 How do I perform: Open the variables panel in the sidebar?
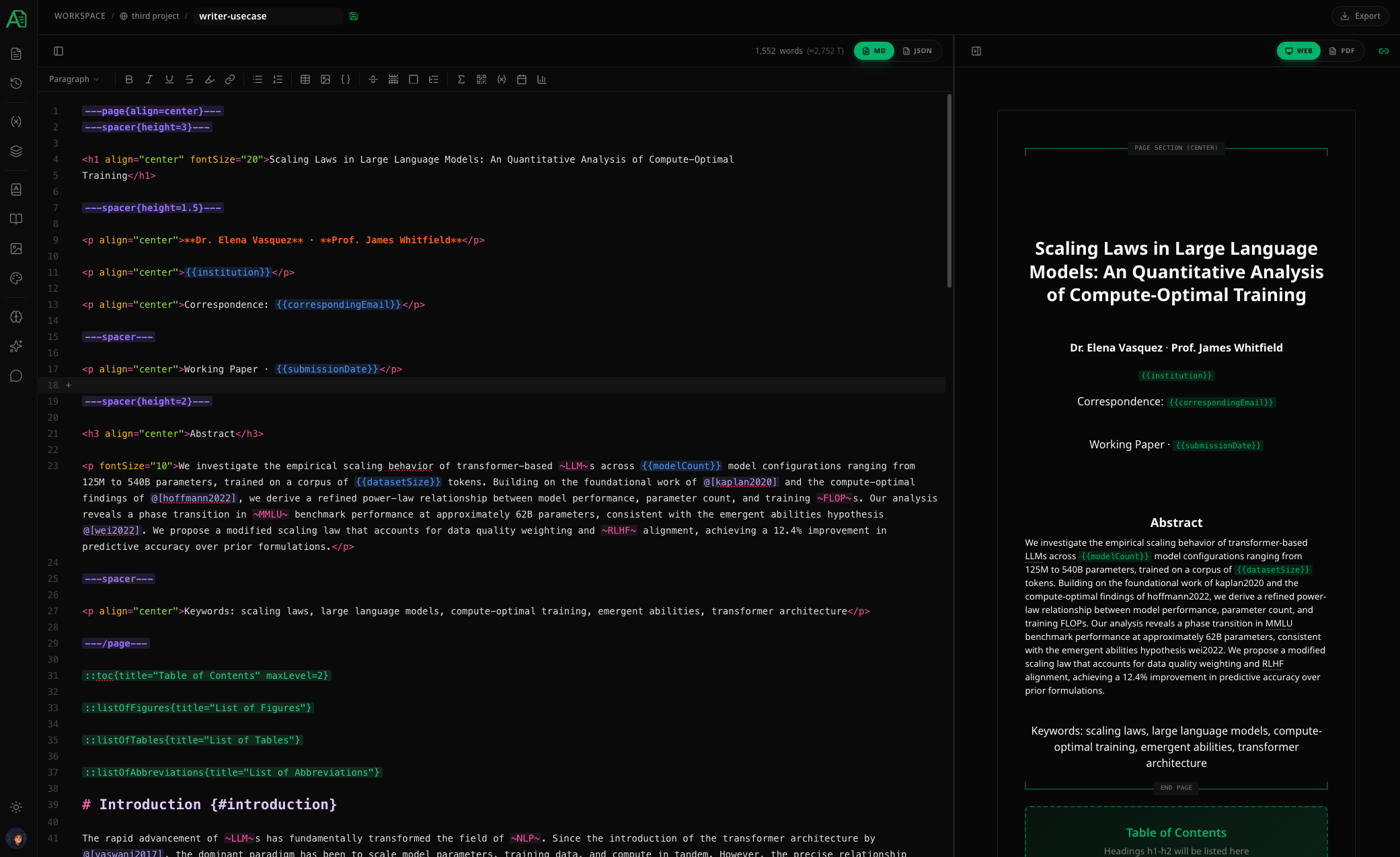pyautogui.click(x=16, y=121)
